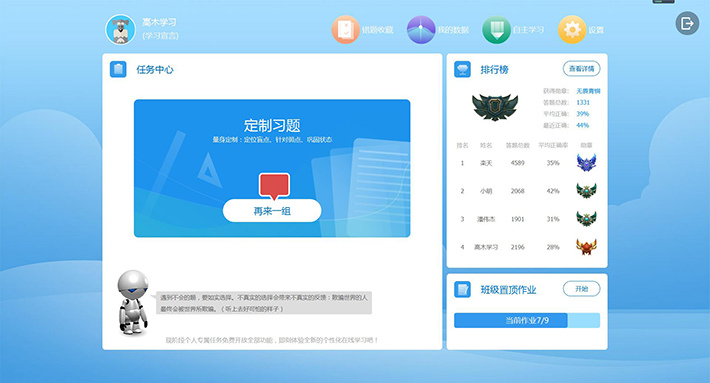Click the 31% accuracy cell
710x383 pixels.
553,219
